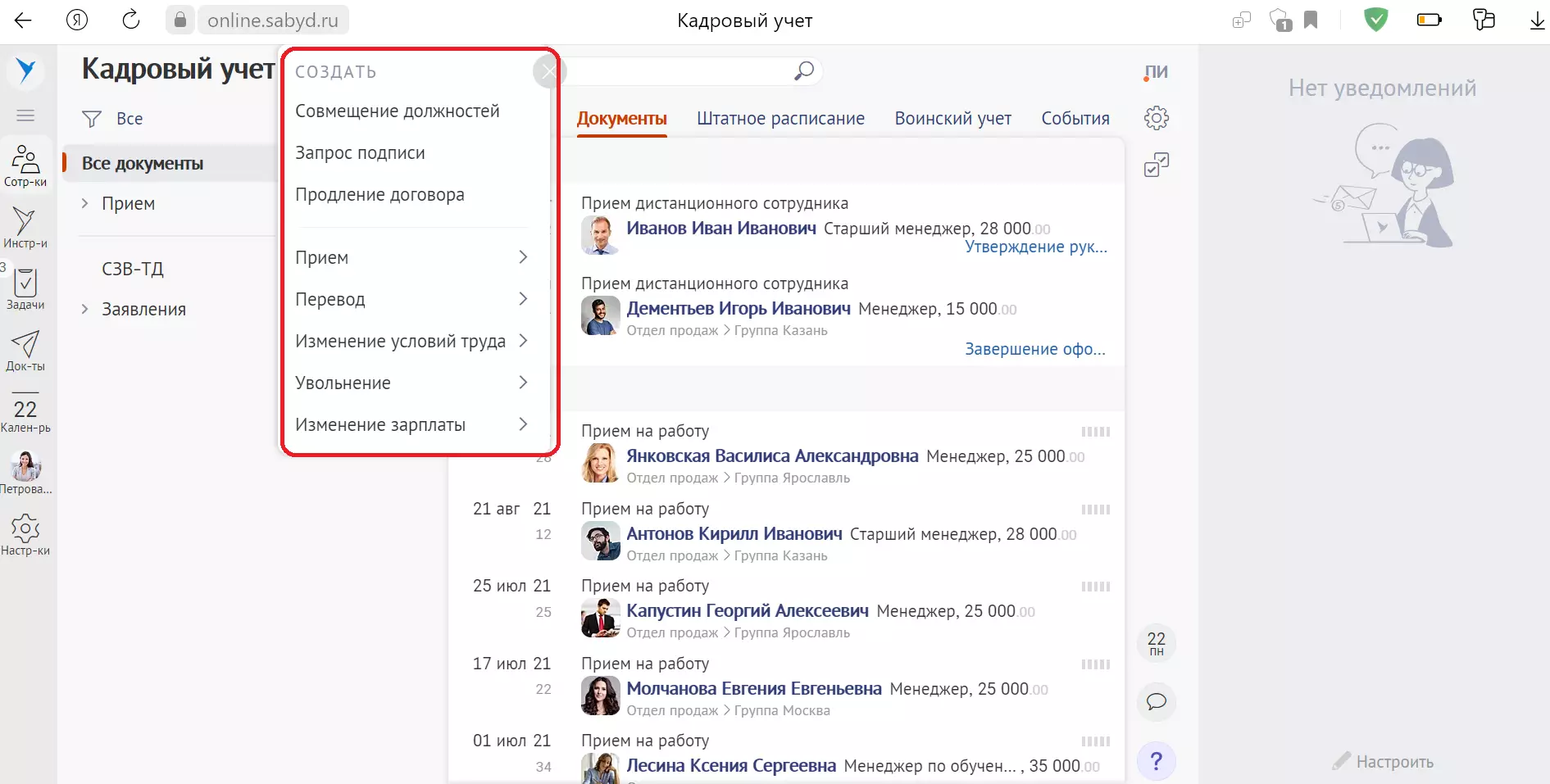
Task: Open Иванов Иван Иванович document
Action: (721, 229)
